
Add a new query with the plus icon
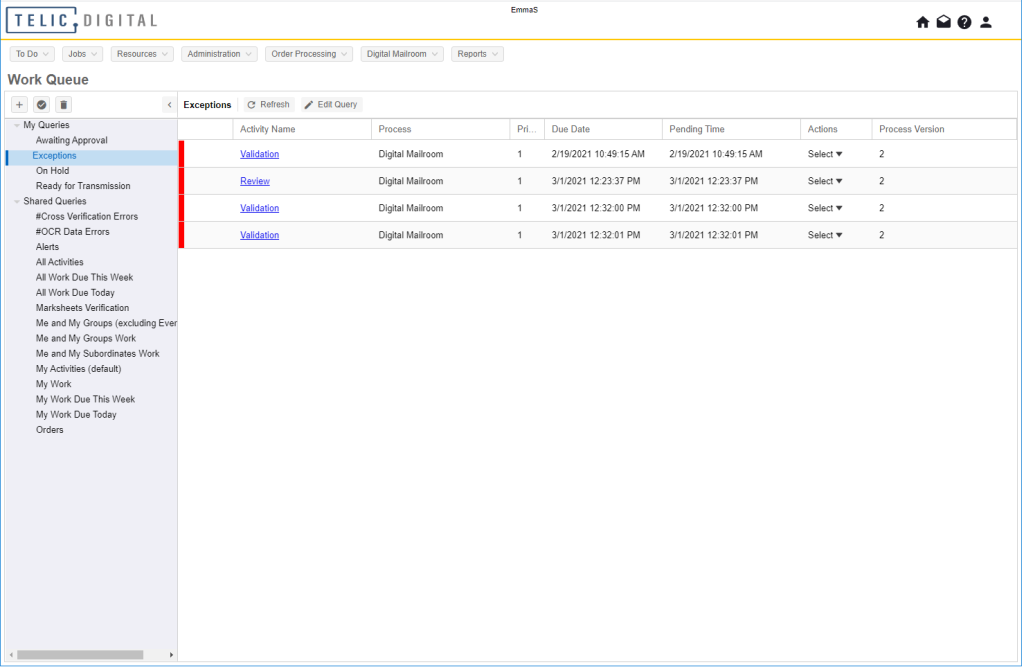coord(19,104)
